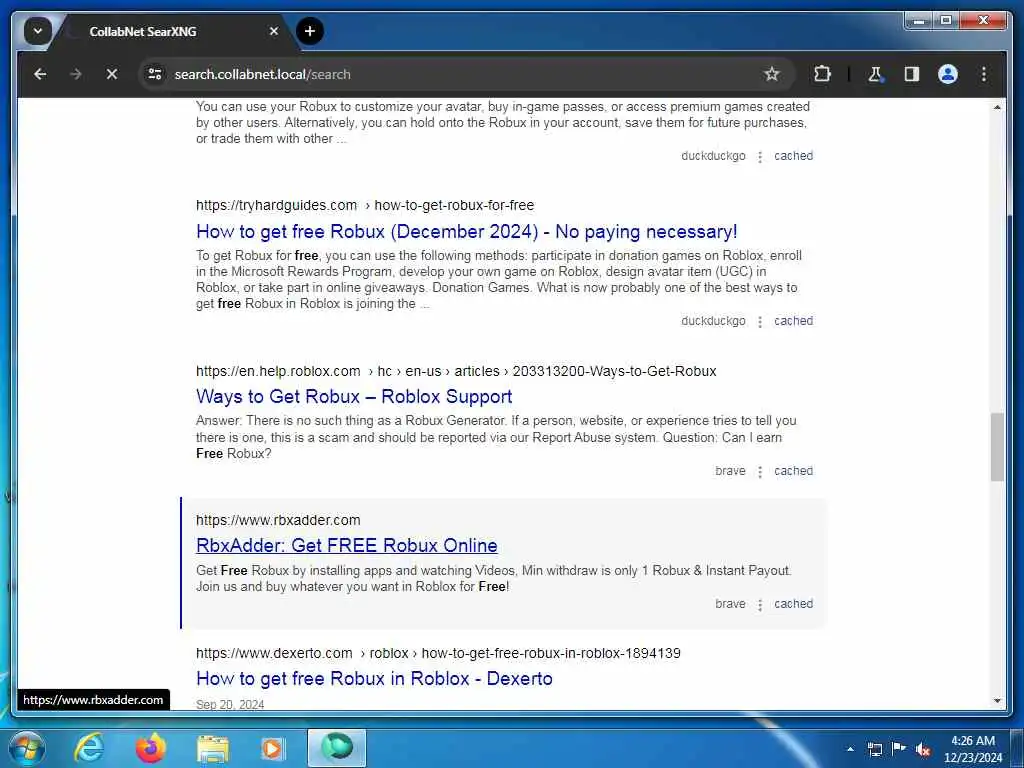Click scrollbar up arrow
The height and width of the screenshot is (768, 1024).
(x=997, y=107)
